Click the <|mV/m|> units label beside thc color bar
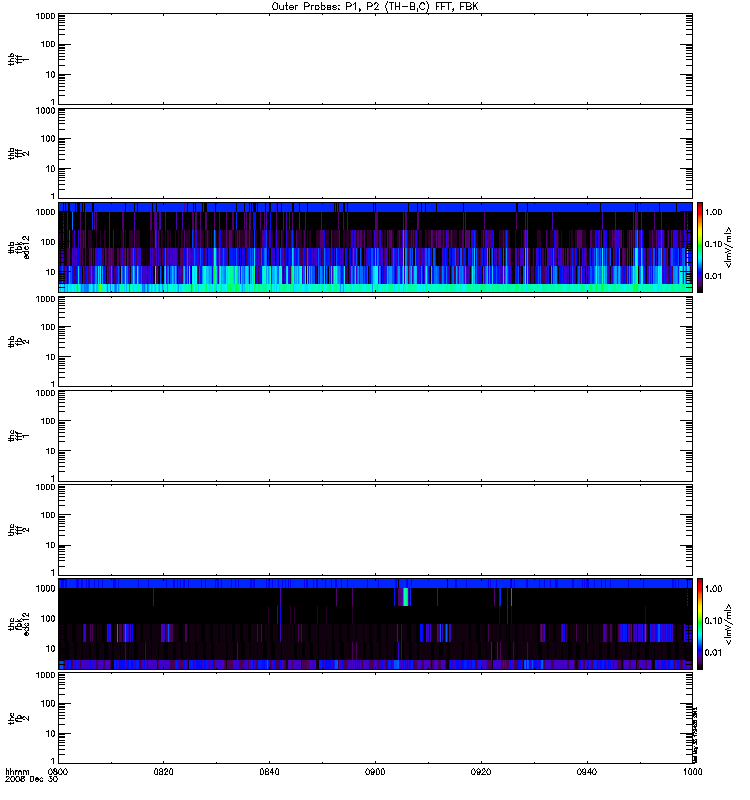Viewport: 750px width, 800px height. (728, 624)
